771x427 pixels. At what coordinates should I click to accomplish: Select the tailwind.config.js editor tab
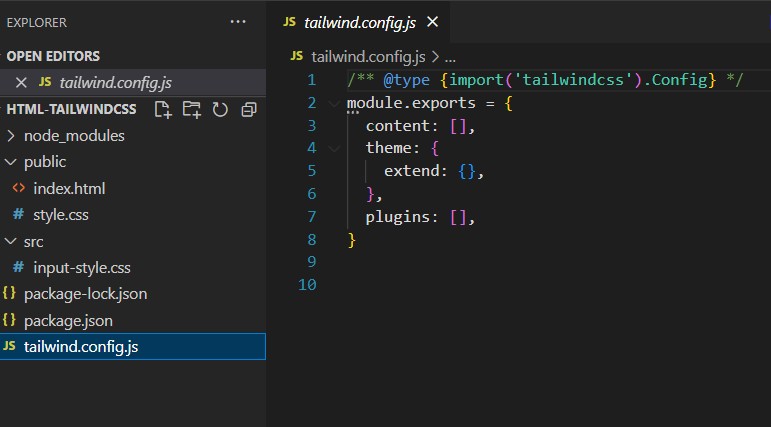(358, 22)
